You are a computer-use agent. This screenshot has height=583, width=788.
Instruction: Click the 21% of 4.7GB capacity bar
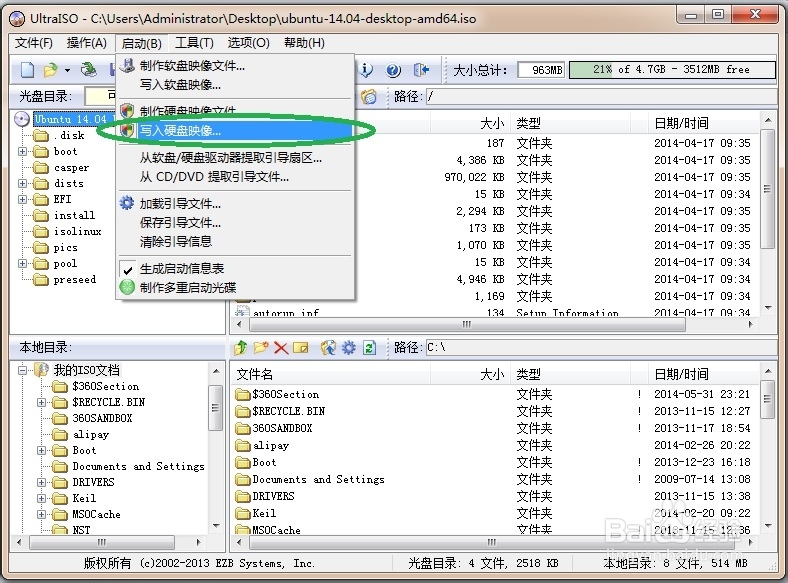[672, 70]
